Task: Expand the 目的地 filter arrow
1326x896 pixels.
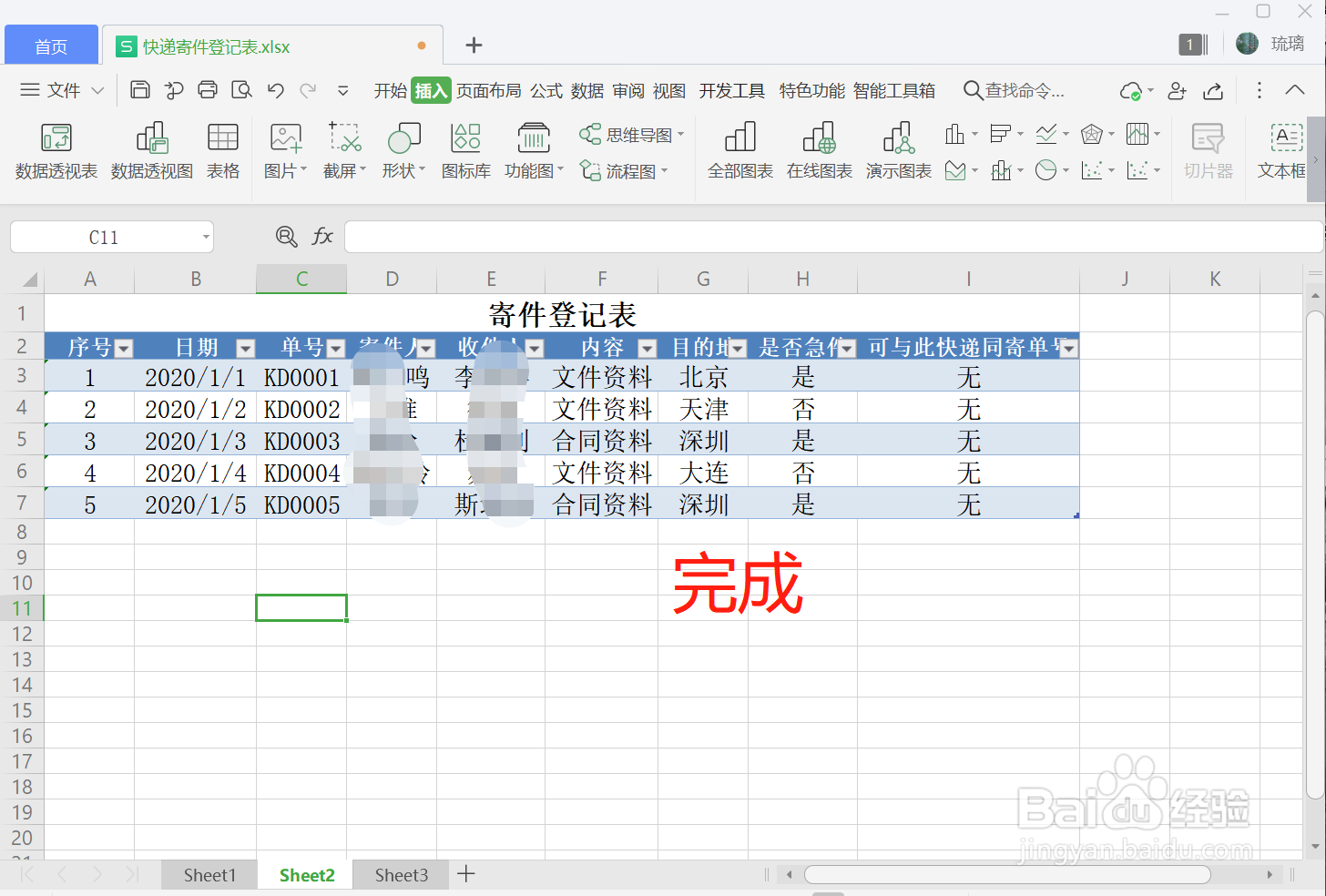Action: tap(739, 347)
